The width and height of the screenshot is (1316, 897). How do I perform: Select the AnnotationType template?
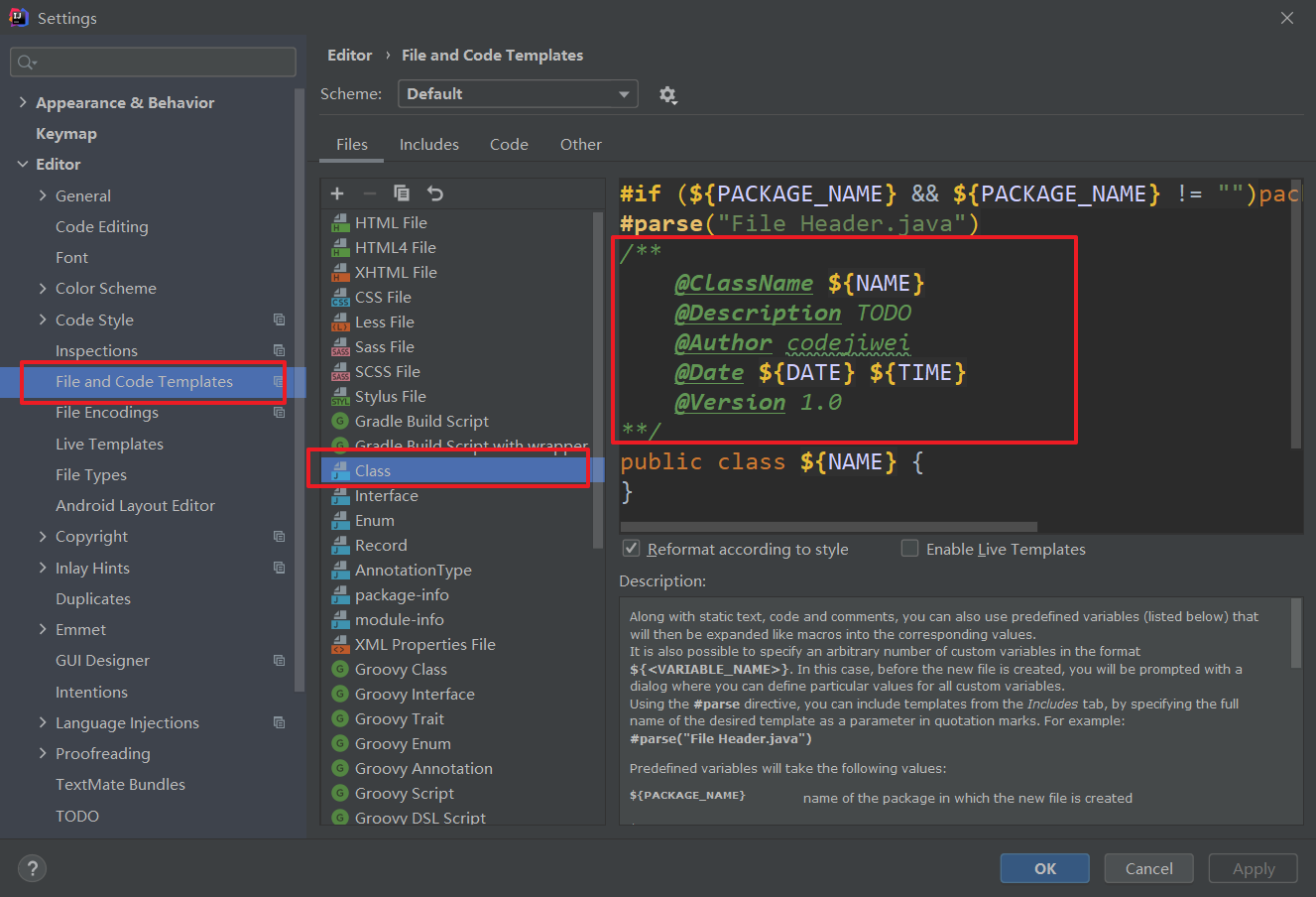click(x=414, y=571)
